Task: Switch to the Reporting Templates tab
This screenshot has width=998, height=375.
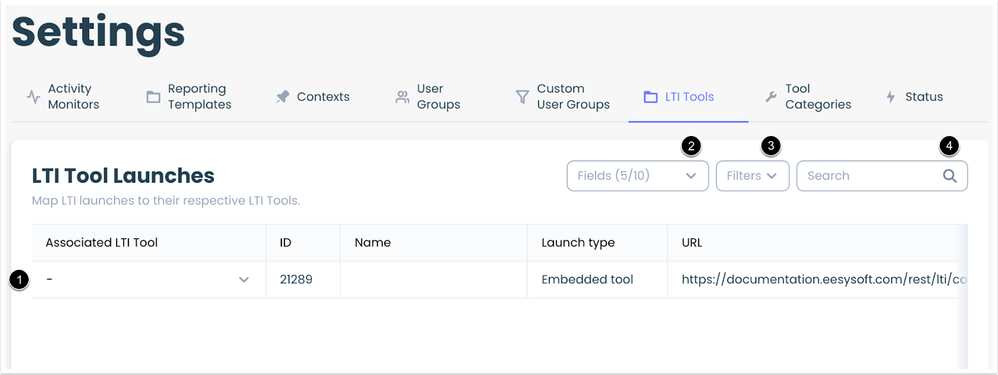Action: [x=189, y=97]
